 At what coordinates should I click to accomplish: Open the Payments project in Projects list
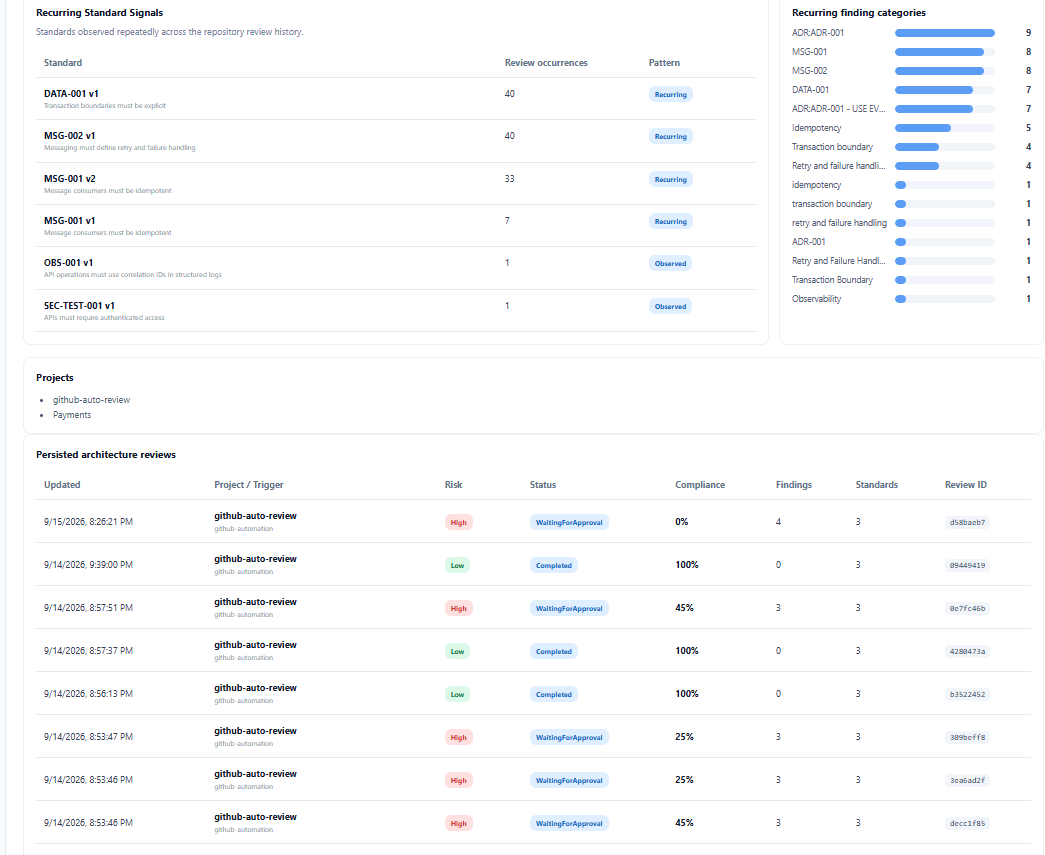coord(72,415)
